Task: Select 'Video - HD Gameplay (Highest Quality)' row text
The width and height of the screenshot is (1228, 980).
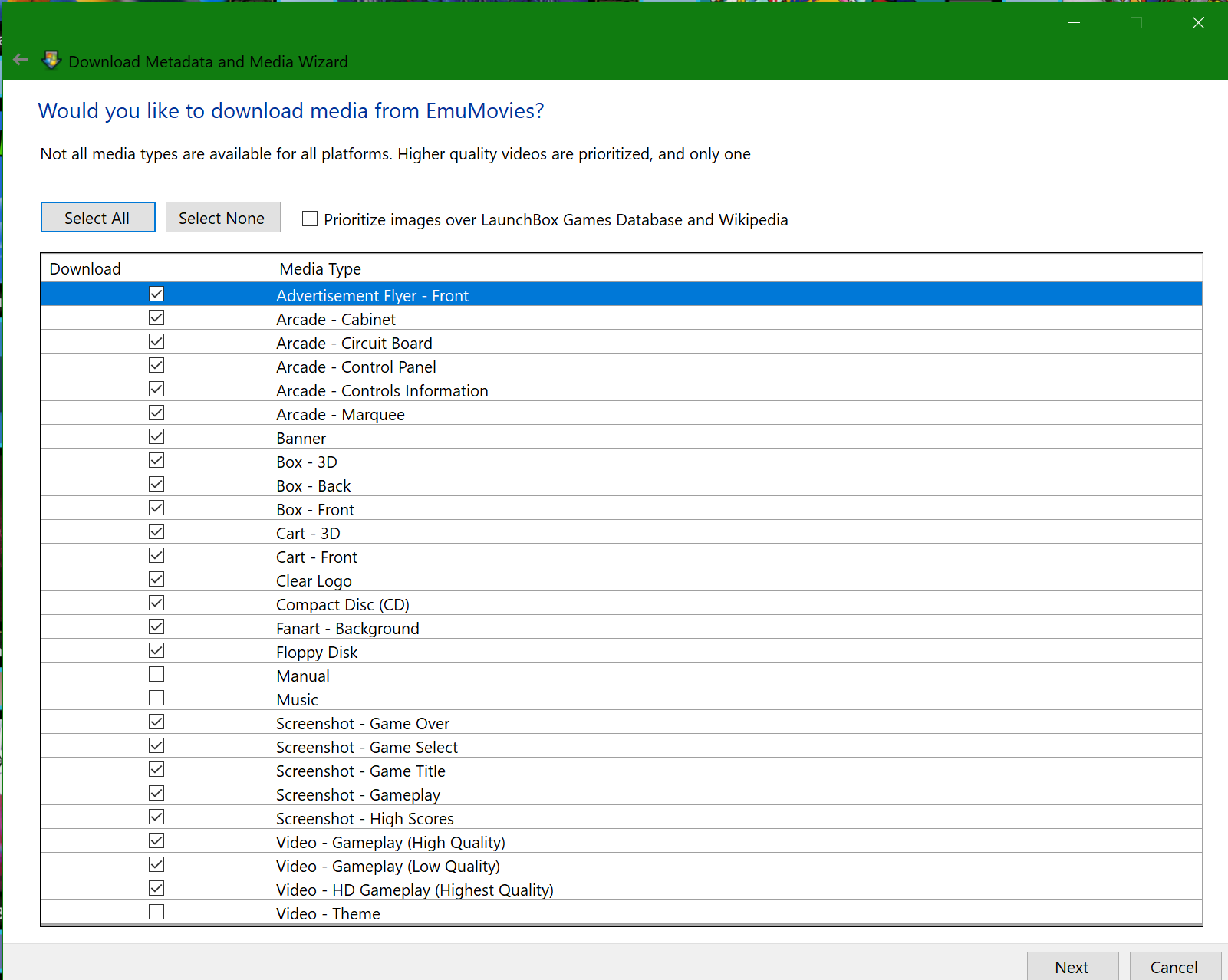Action: click(415, 890)
